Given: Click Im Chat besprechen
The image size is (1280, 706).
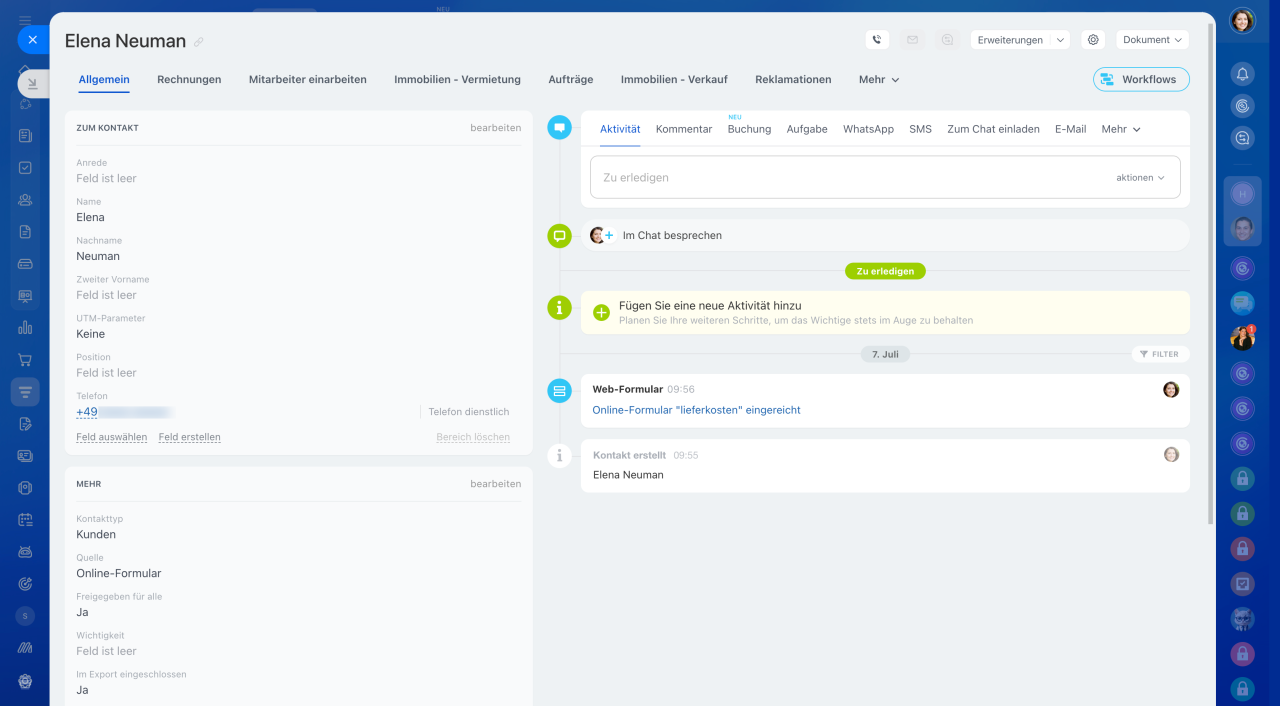Looking at the screenshot, I should [x=672, y=236].
